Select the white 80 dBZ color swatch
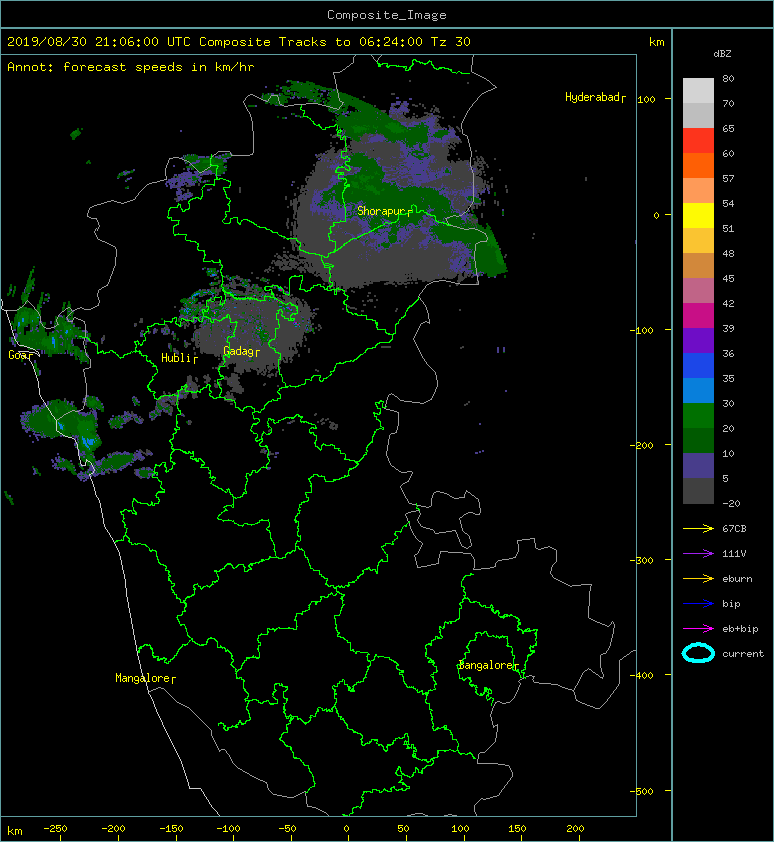The image size is (774, 842). click(698, 90)
